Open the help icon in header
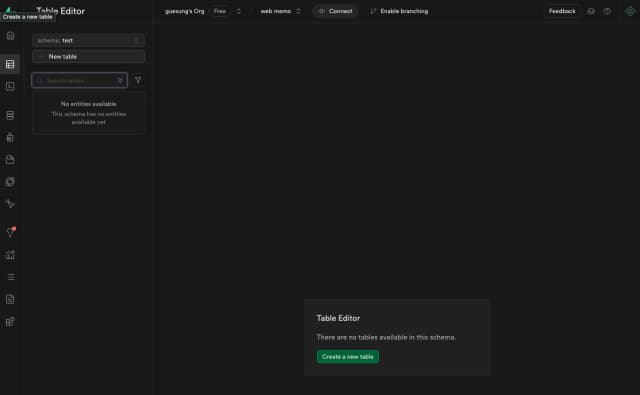The image size is (640, 395). (x=607, y=11)
